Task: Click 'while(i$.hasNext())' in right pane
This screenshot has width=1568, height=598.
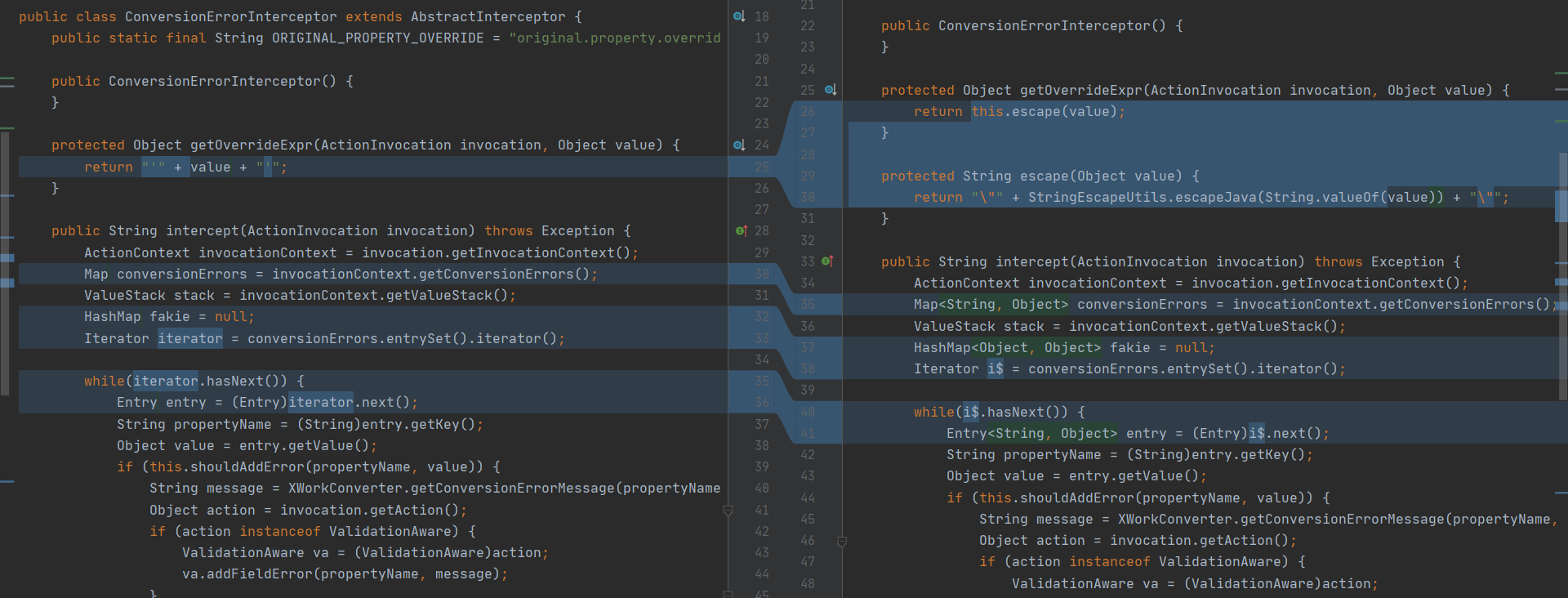Action: pyautogui.click(x=991, y=413)
